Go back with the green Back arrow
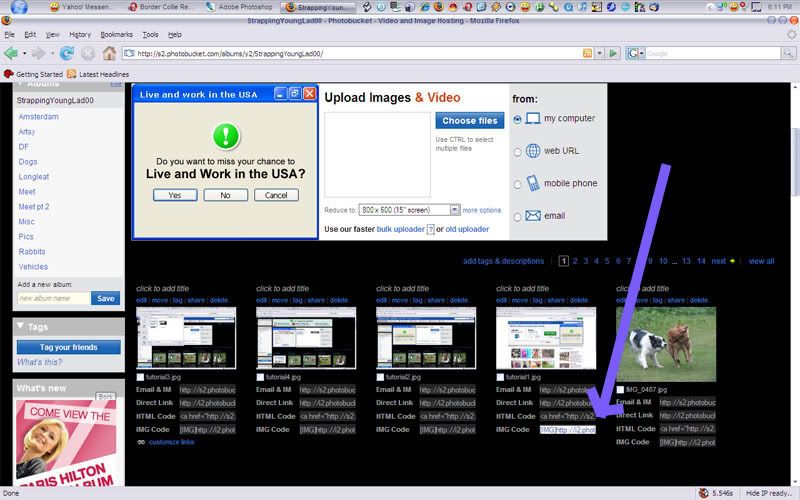The height and width of the screenshot is (500, 800). tap(11, 53)
